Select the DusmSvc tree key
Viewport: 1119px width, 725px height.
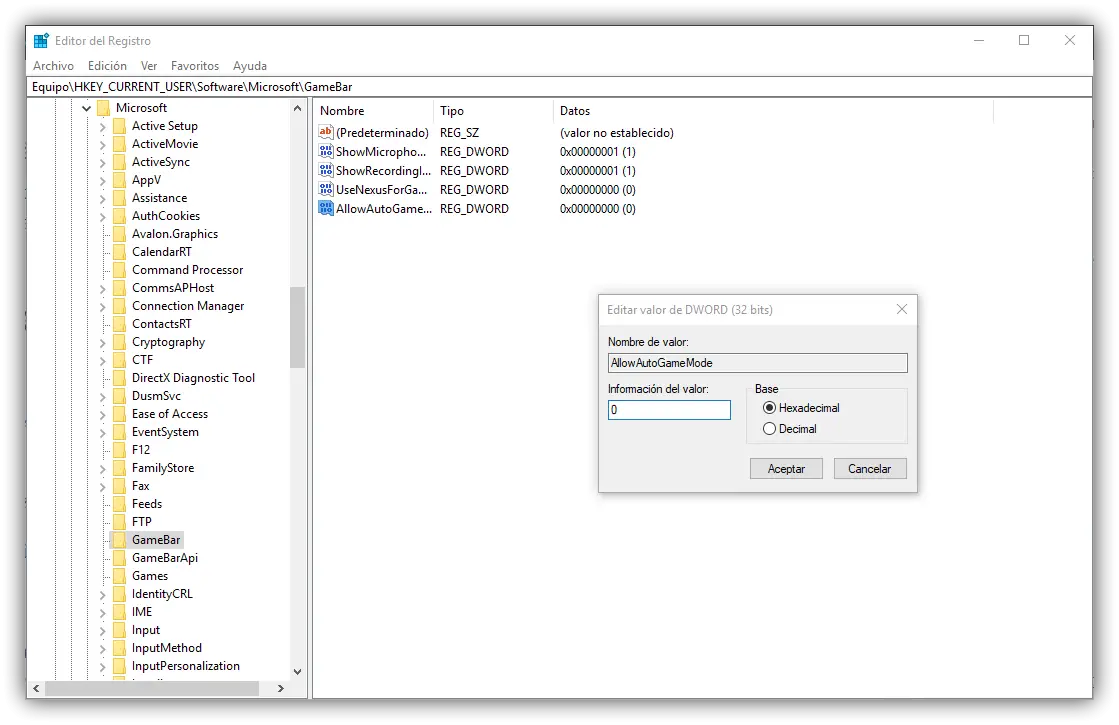[156, 396]
